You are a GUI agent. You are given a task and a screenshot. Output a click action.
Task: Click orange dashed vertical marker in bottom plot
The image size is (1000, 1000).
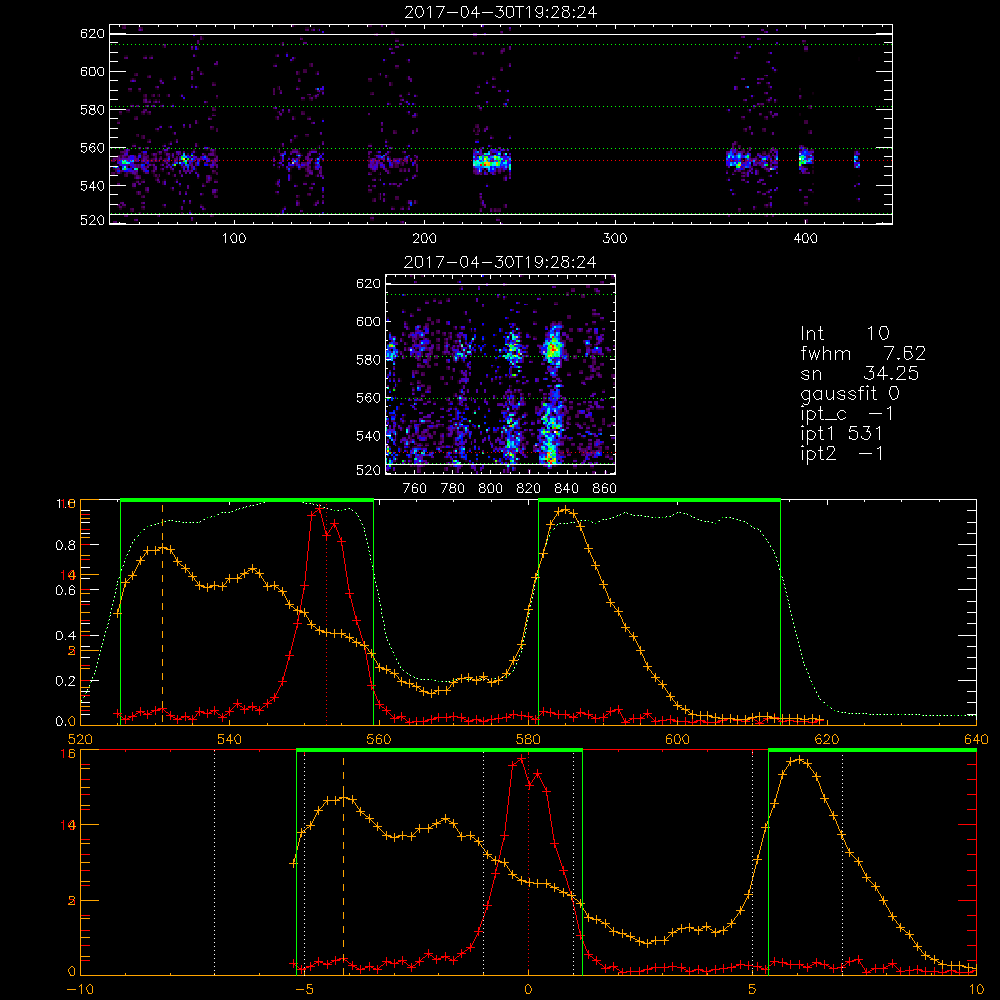click(344, 865)
